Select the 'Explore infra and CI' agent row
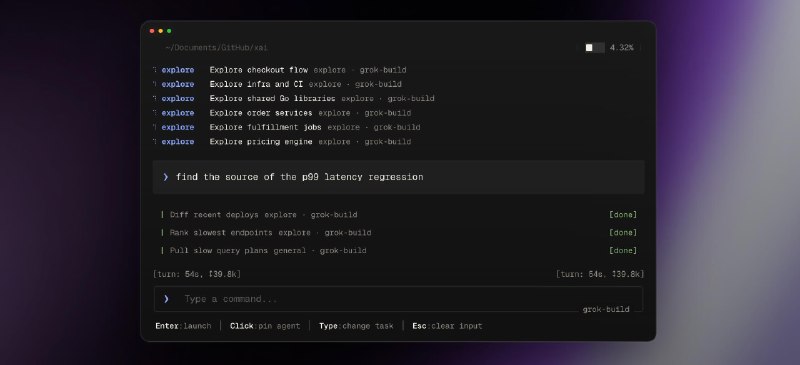Viewport: 800px width, 365px height. [277, 84]
